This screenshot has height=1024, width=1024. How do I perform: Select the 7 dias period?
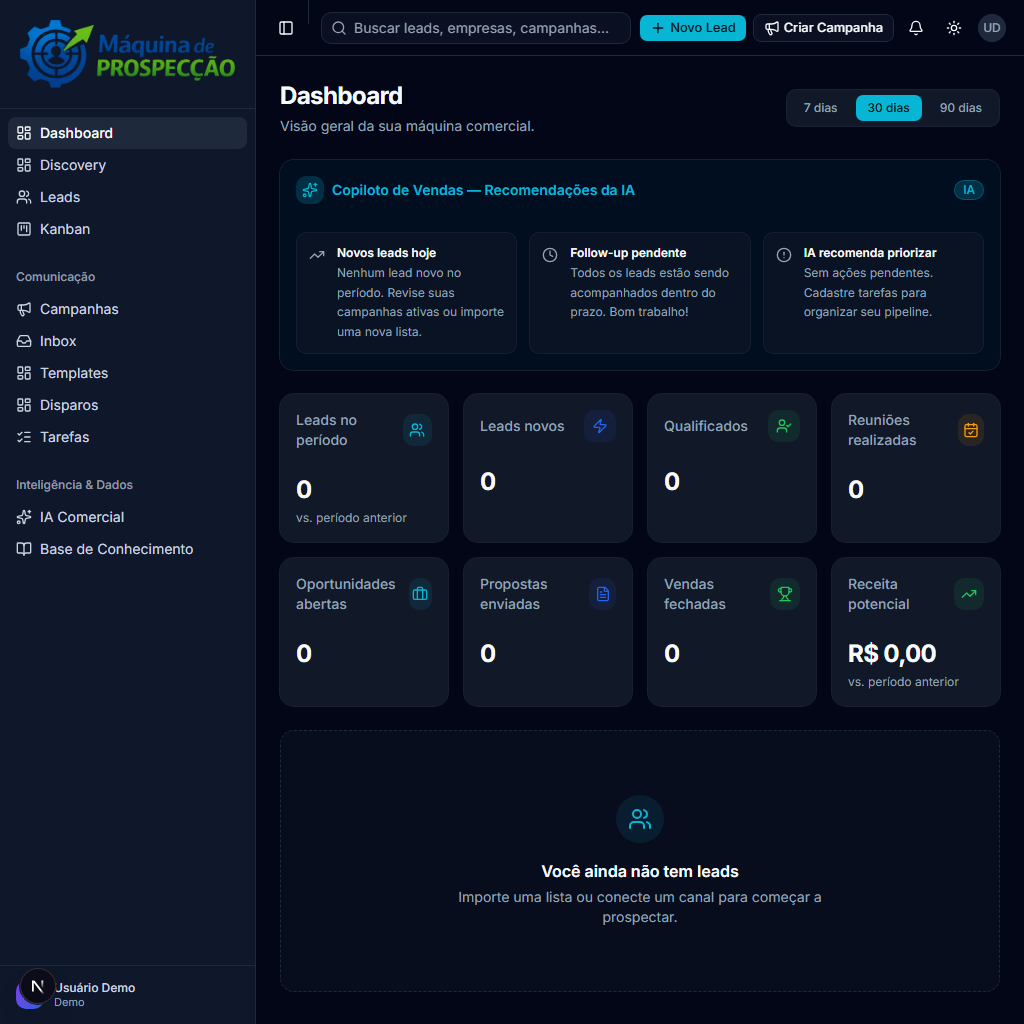[x=820, y=108]
